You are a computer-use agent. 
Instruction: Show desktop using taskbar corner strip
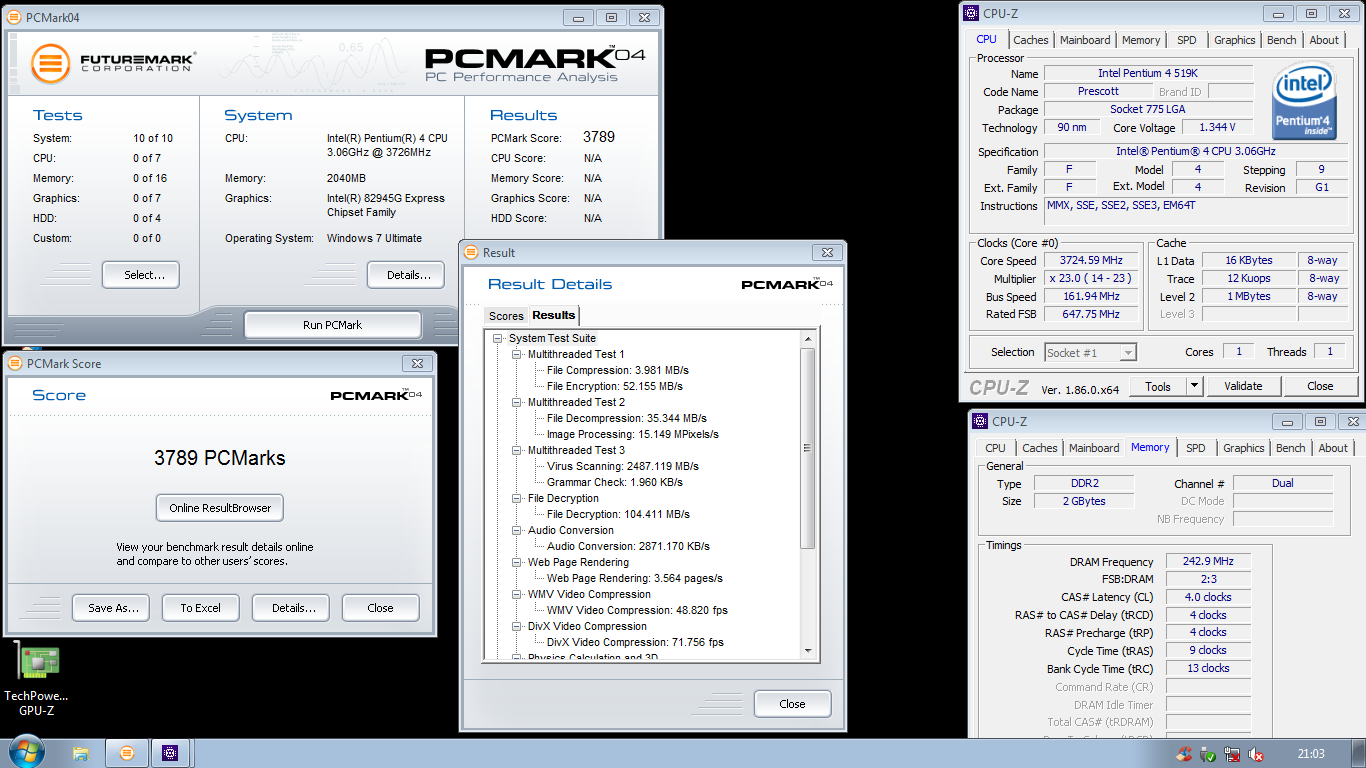click(1359, 753)
